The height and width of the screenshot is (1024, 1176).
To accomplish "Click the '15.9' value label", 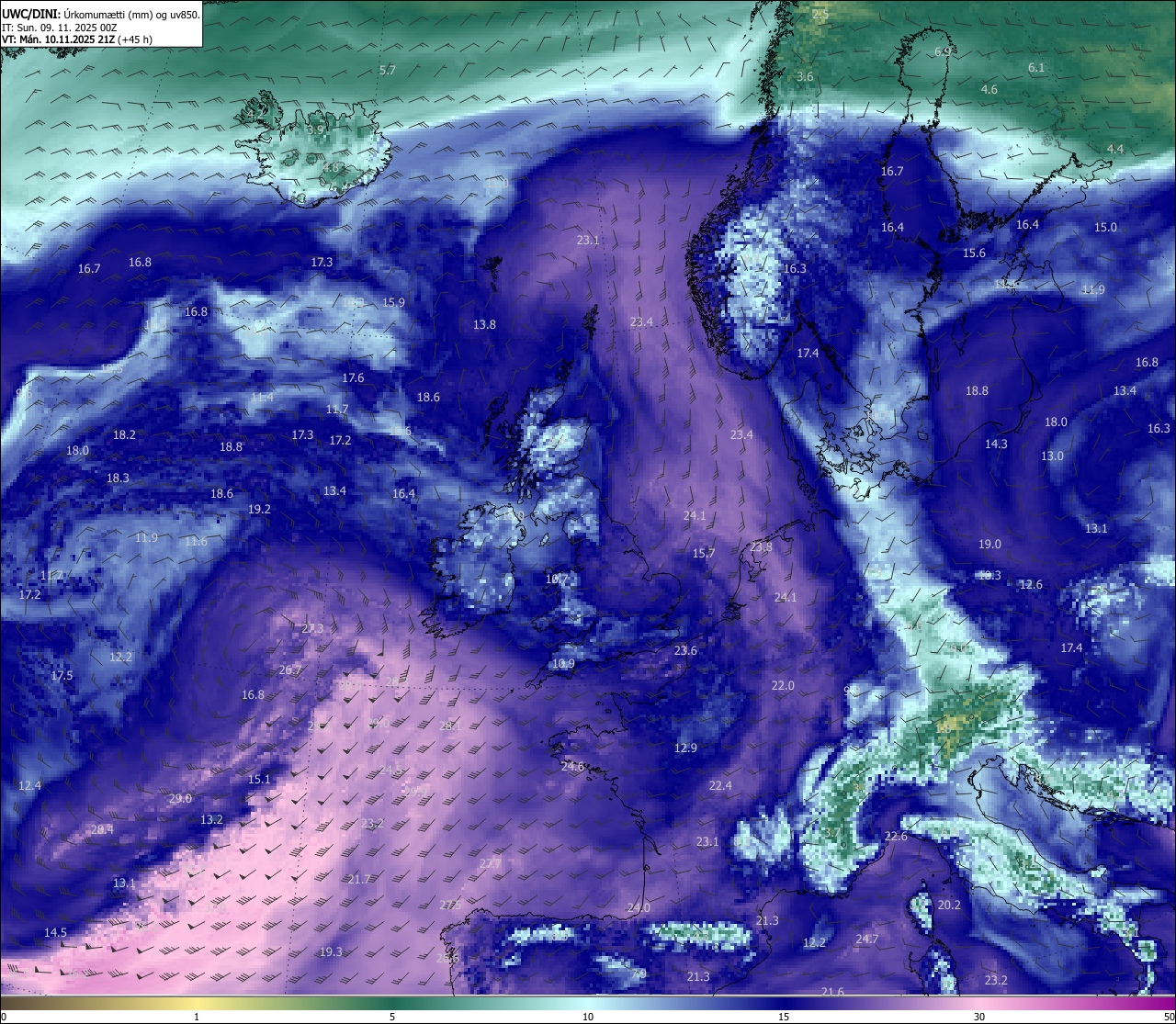I will tap(393, 302).
